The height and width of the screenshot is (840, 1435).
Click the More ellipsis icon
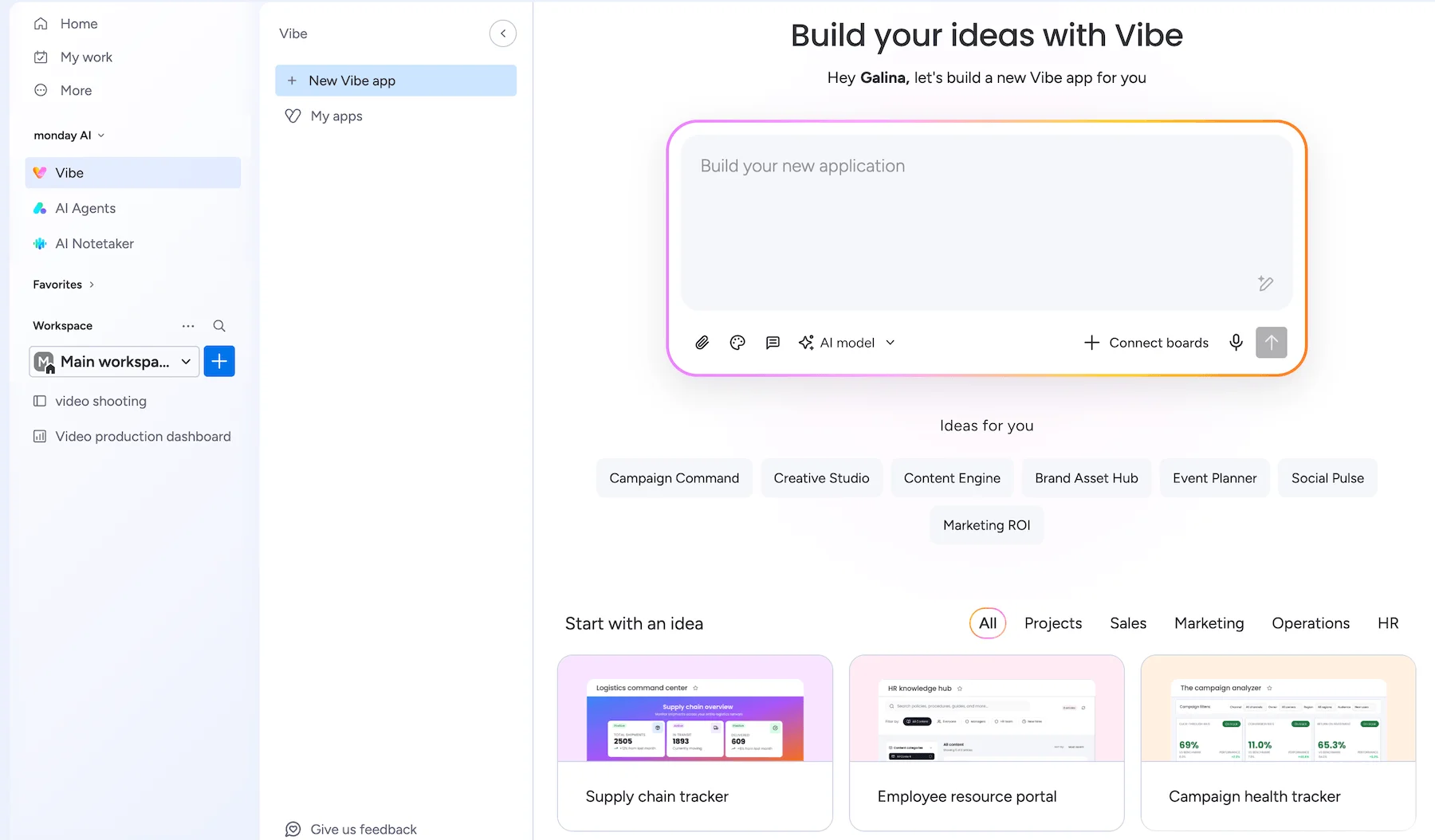coord(41,90)
